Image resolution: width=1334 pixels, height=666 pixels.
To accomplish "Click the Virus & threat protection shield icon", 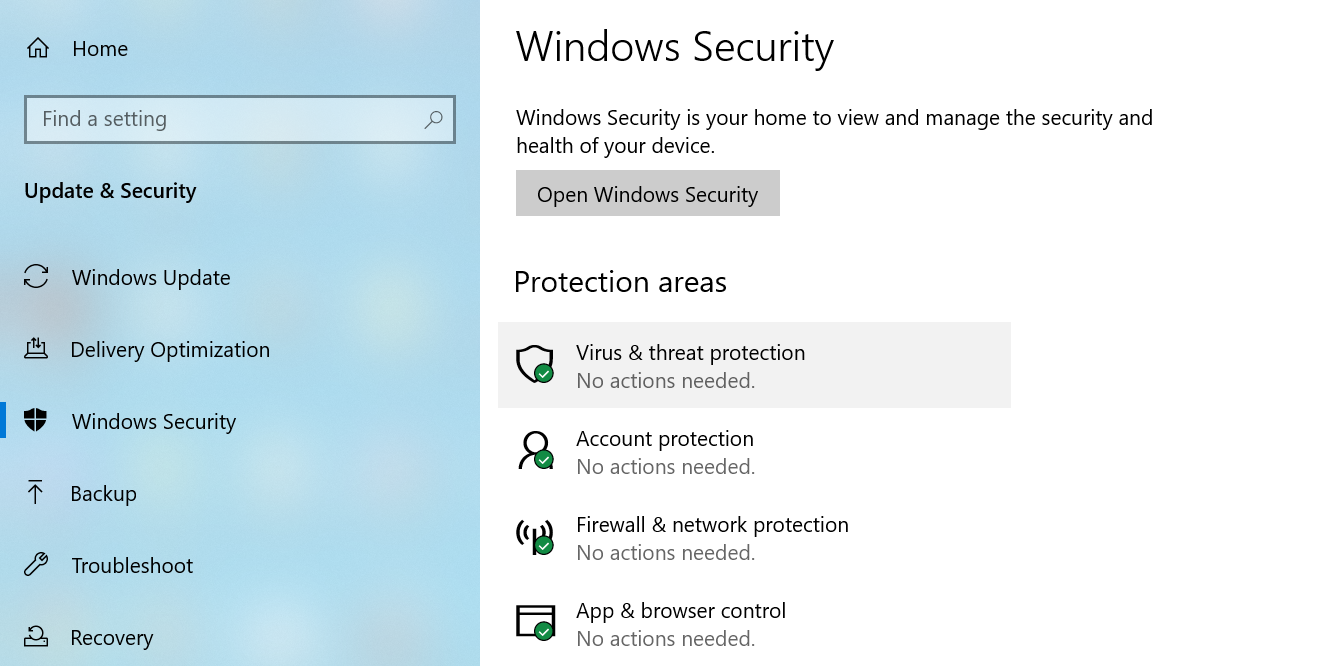I will [x=535, y=365].
